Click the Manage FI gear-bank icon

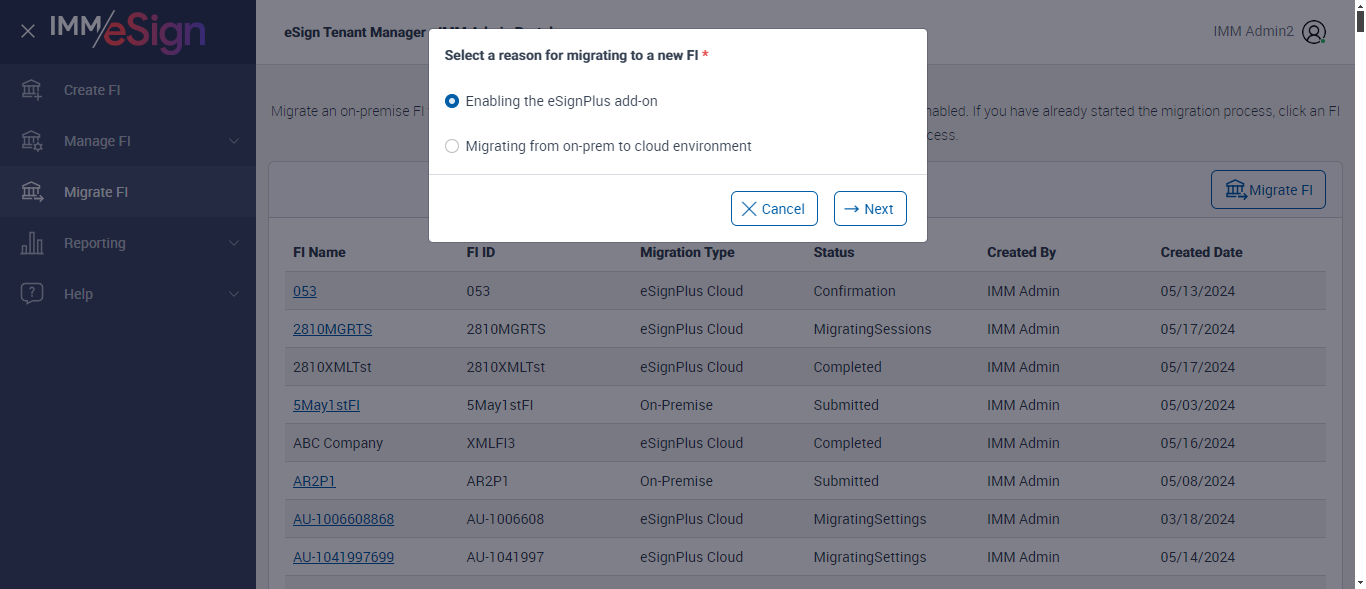32,141
